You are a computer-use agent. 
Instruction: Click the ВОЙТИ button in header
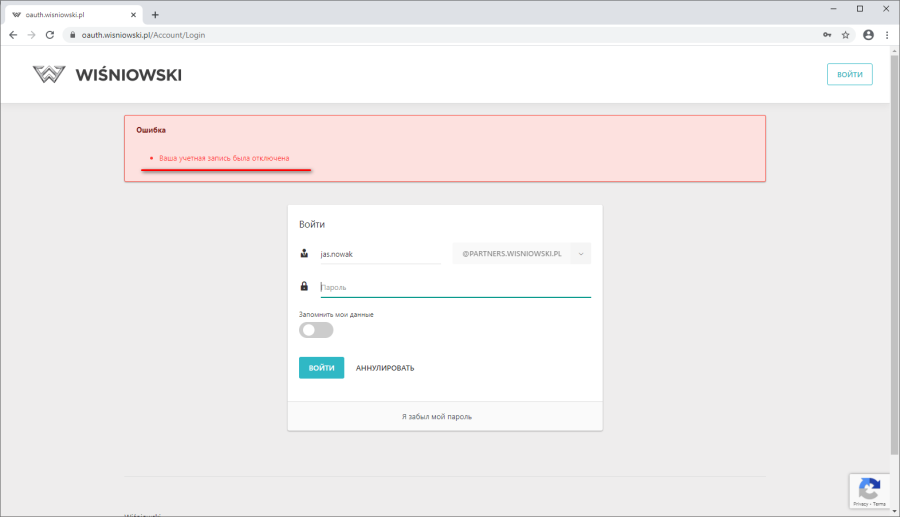coord(849,75)
